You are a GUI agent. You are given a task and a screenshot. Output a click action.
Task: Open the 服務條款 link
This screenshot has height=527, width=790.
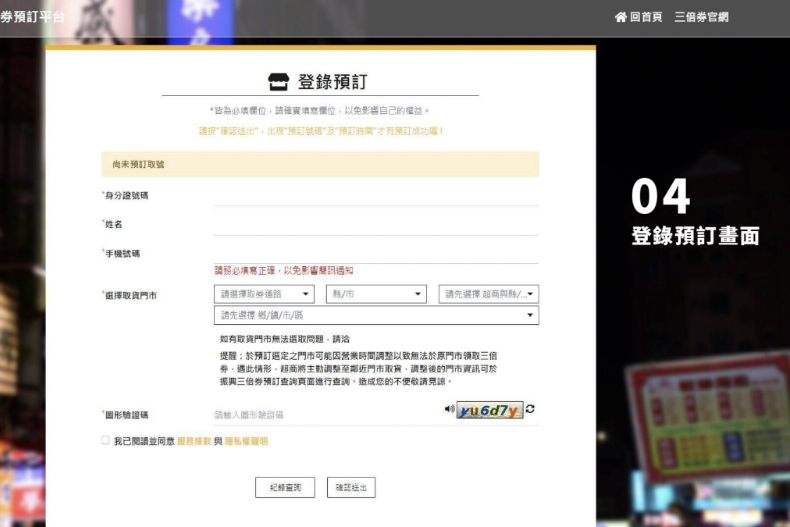click(194, 441)
